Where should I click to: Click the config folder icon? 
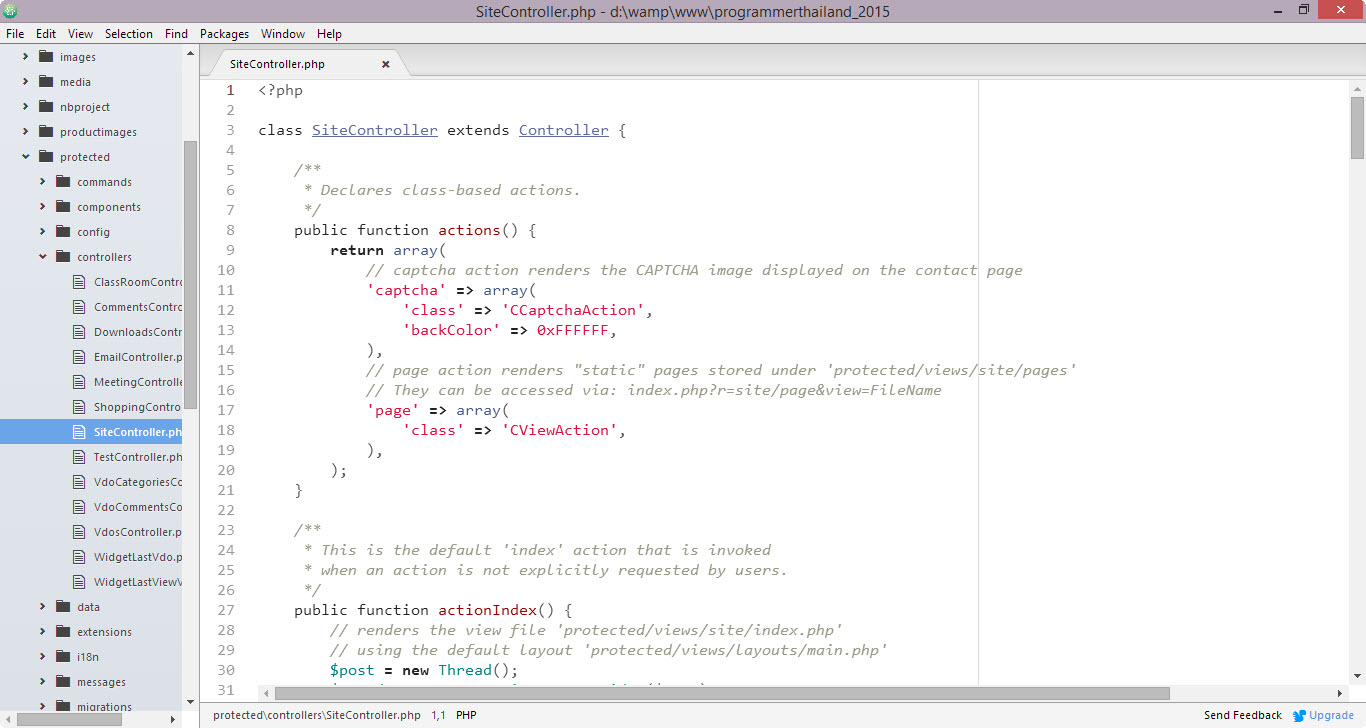point(63,232)
